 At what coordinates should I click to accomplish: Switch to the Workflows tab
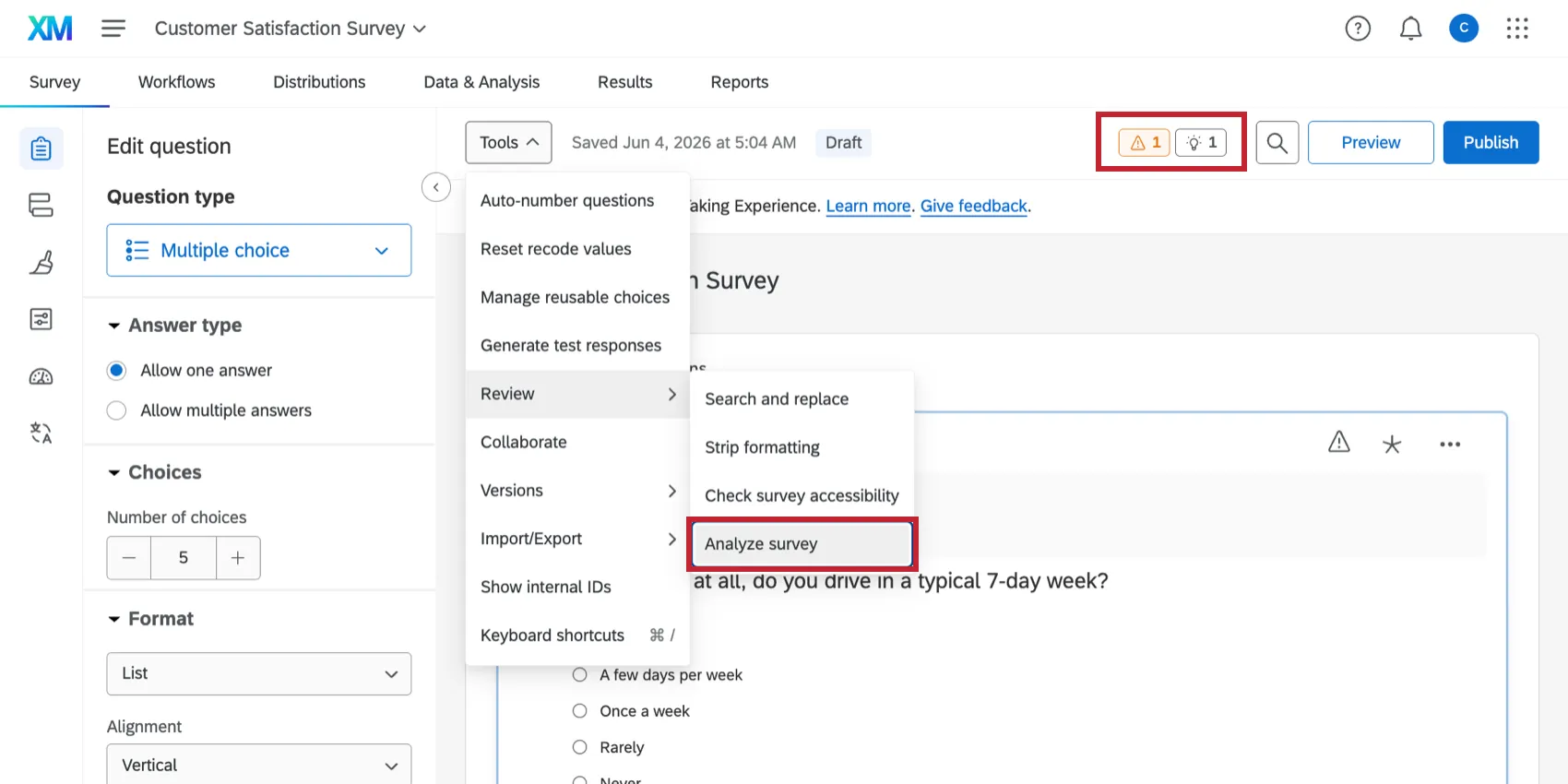point(176,82)
